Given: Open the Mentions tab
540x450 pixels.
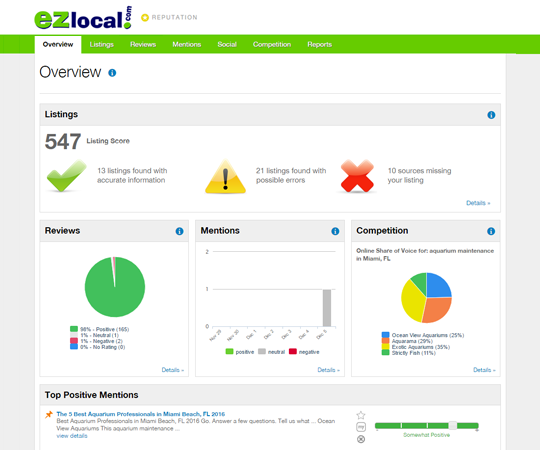Looking at the screenshot, I should point(187,44).
